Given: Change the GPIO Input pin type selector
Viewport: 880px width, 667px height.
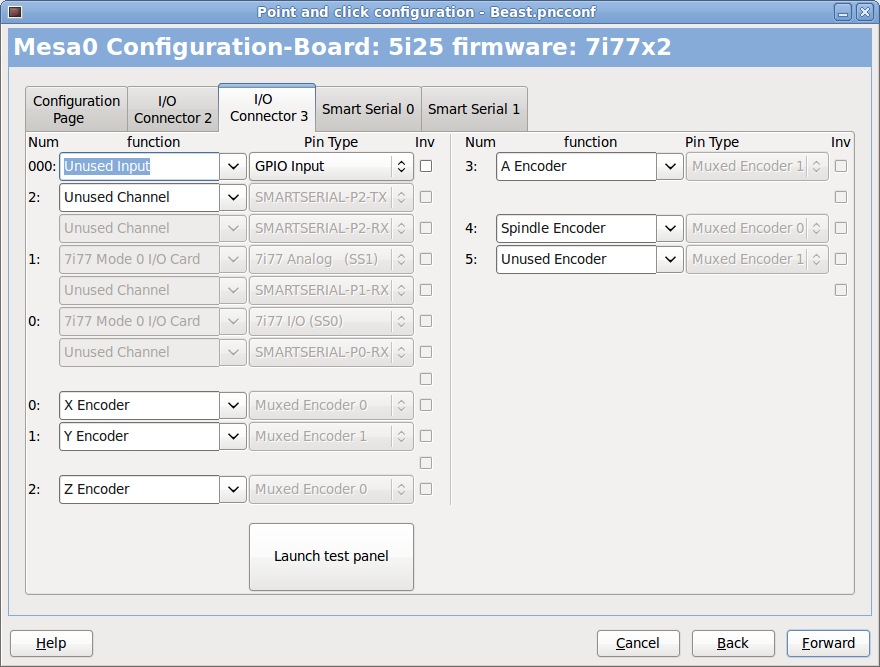Looking at the screenshot, I should tap(331, 166).
